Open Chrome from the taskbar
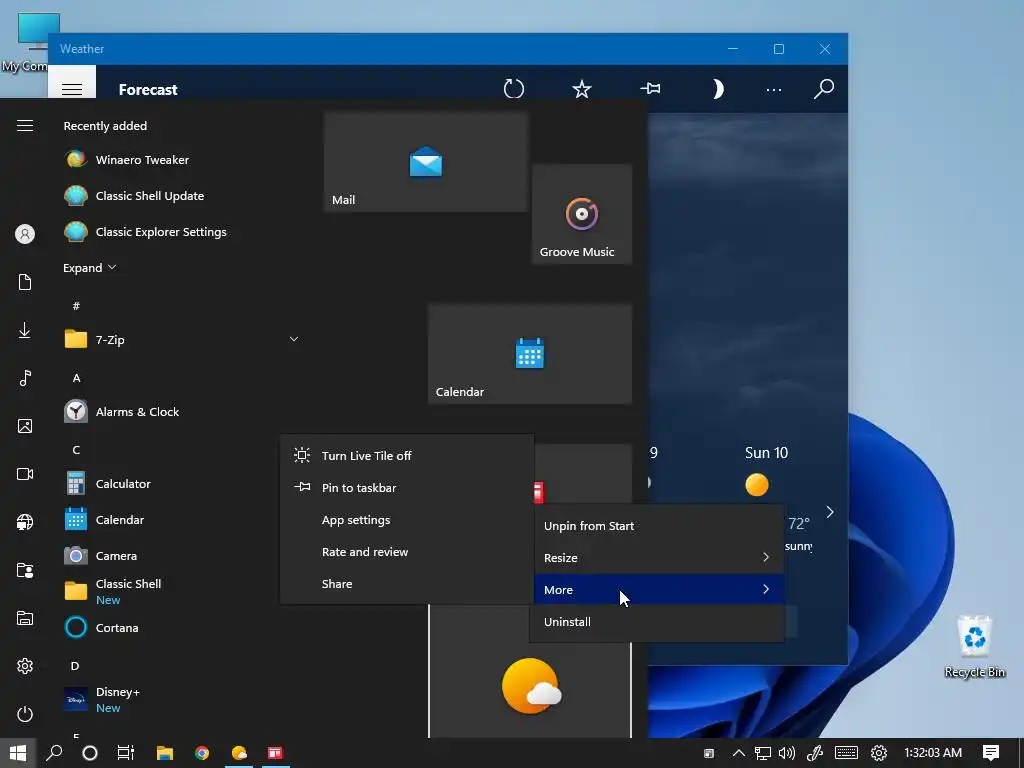 (x=202, y=753)
